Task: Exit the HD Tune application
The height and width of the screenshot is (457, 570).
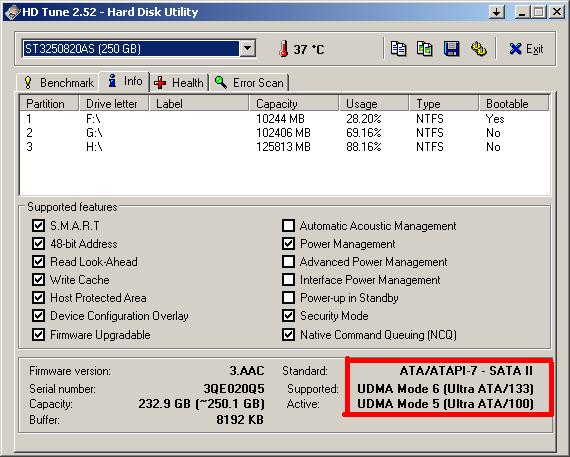Action: (526, 49)
